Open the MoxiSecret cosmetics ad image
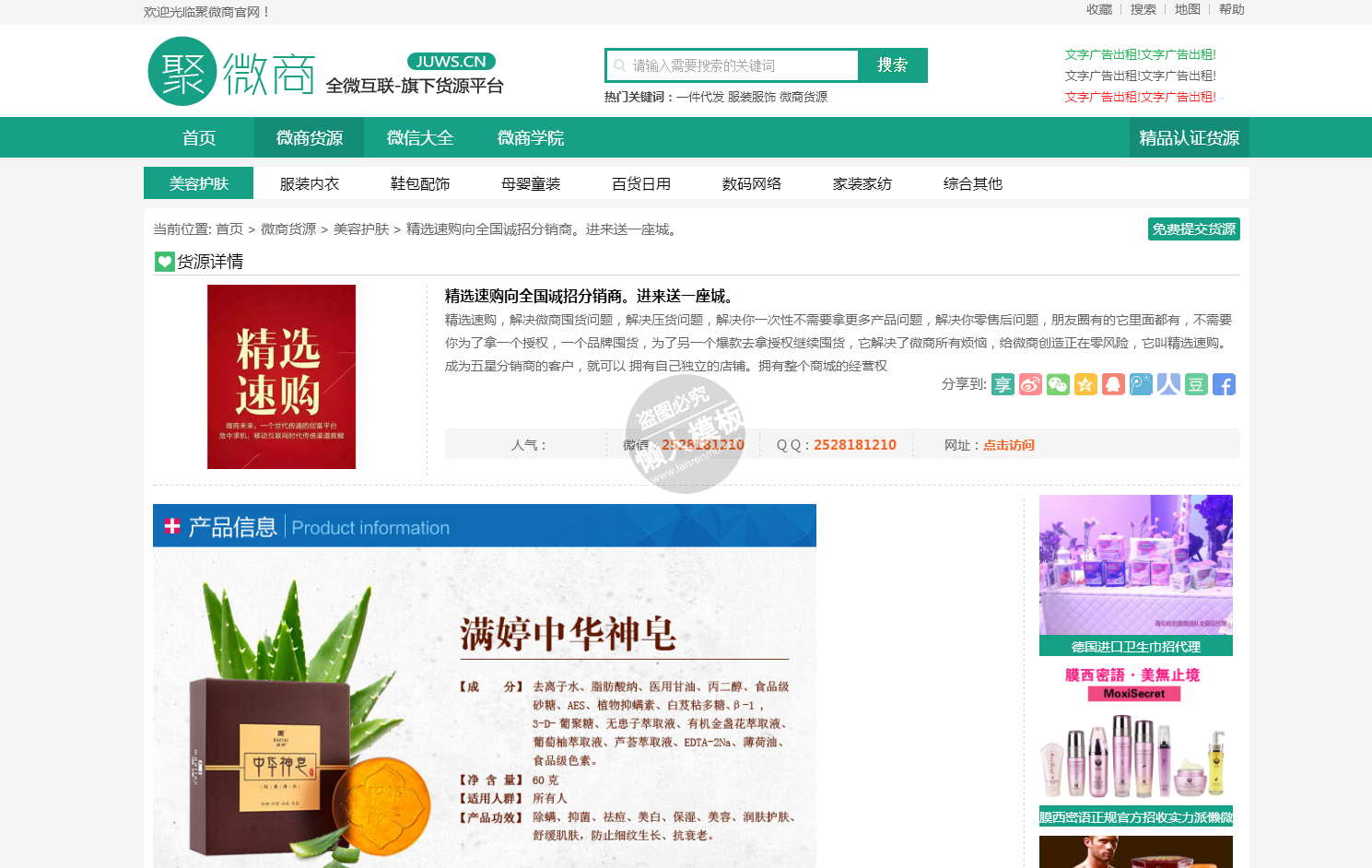Image resolution: width=1372 pixels, height=868 pixels. pos(1136,733)
